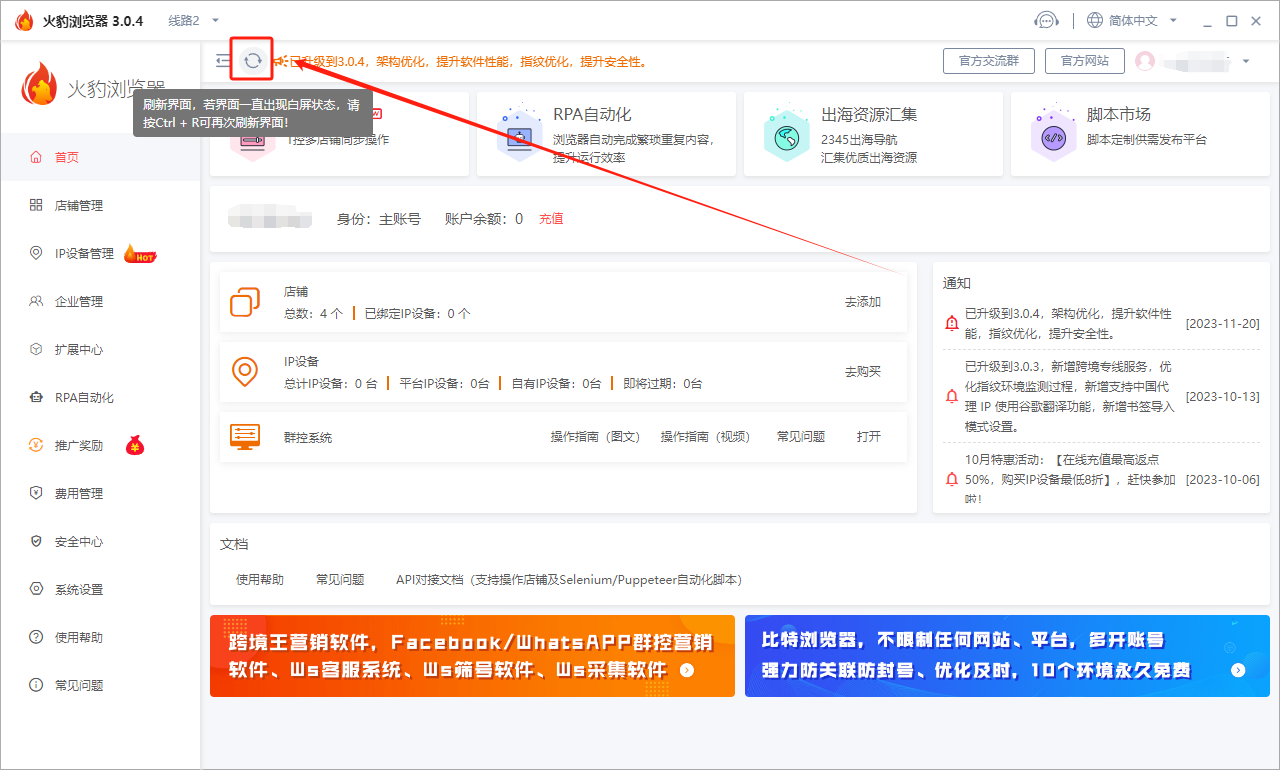Click the globe language icon
Image resolution: width=1280 pixels, height=770 pixels.
[1095, 20]
